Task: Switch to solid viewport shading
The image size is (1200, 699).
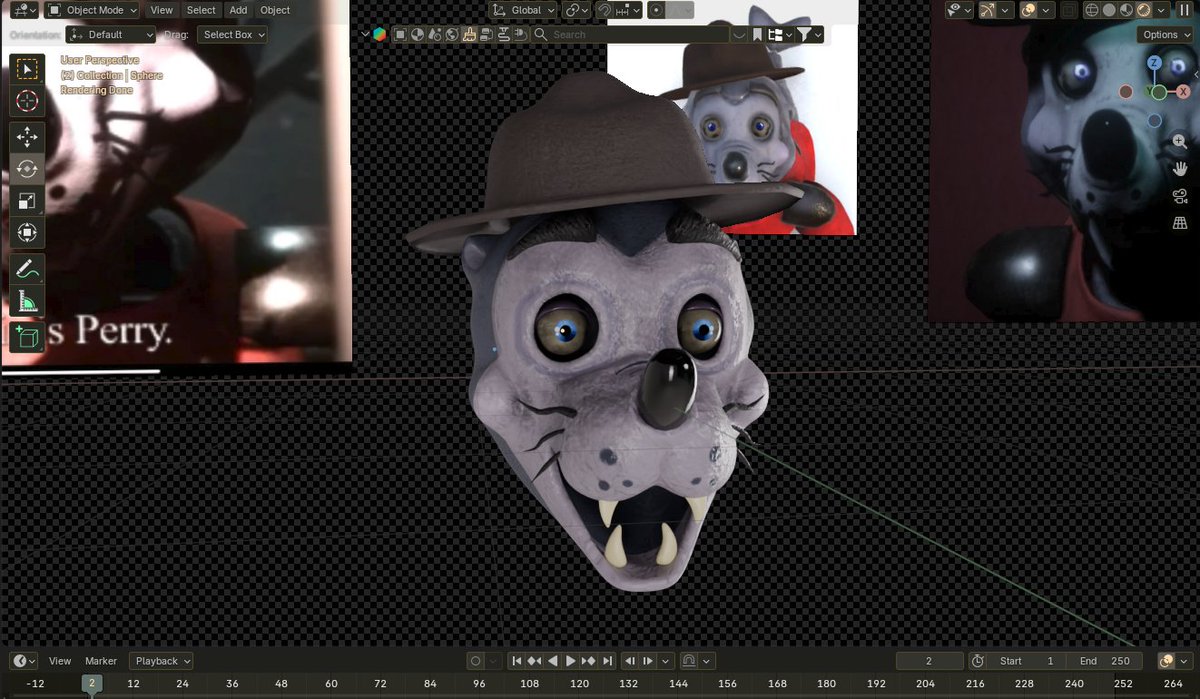Action: [x=1110, y=10]
